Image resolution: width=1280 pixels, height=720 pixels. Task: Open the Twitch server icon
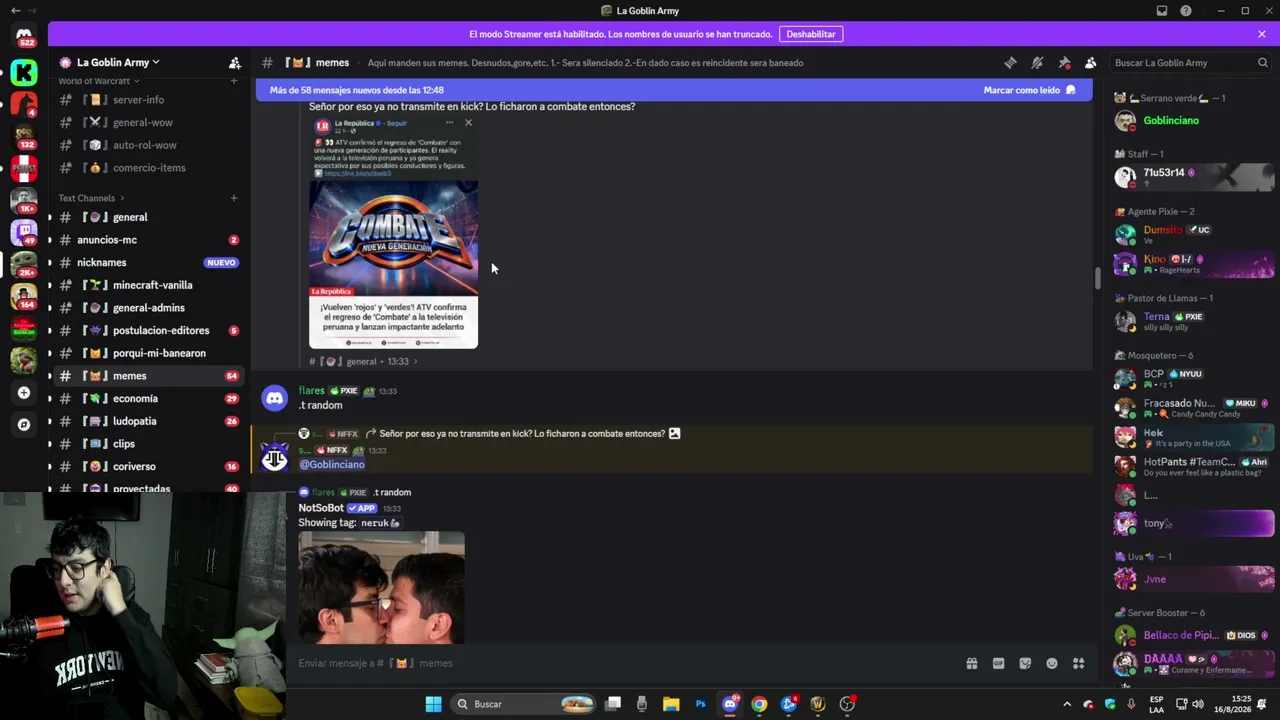point(25,233)
